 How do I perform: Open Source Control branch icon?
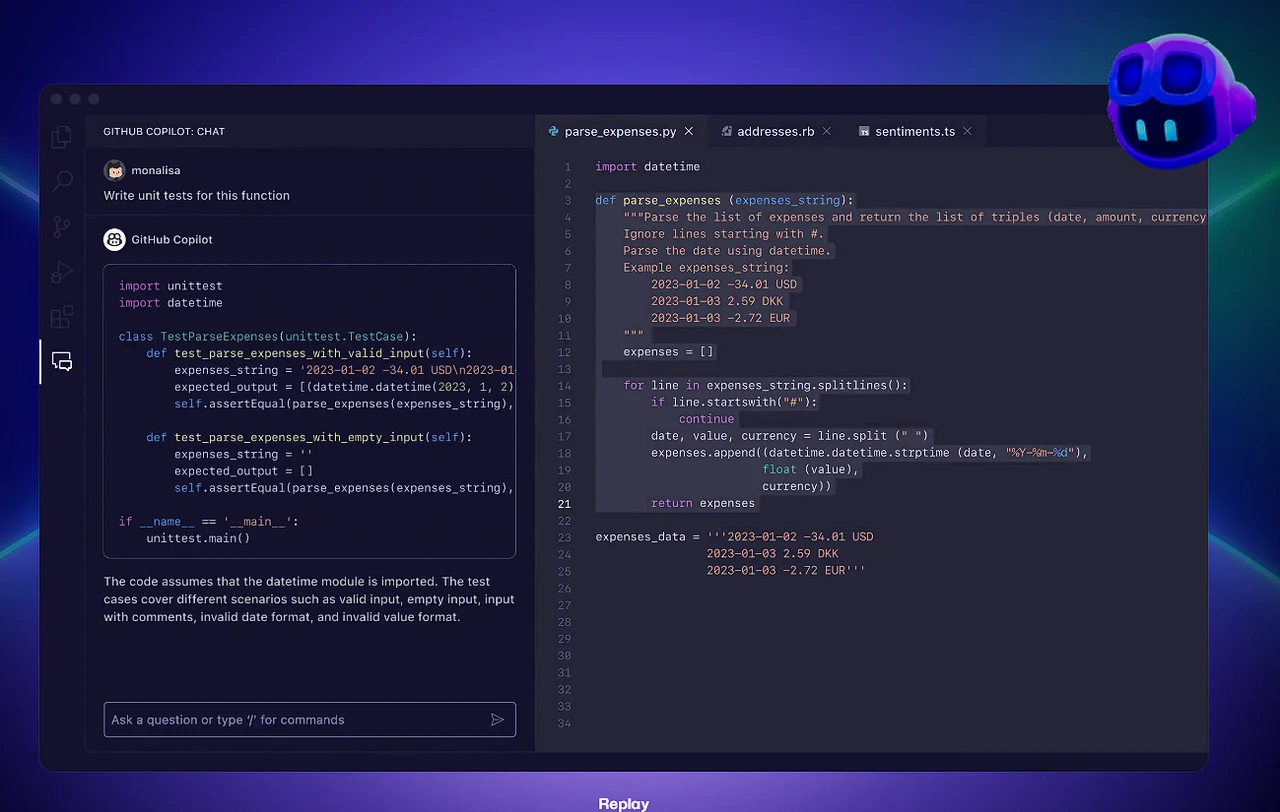click(x=62, y=227)
